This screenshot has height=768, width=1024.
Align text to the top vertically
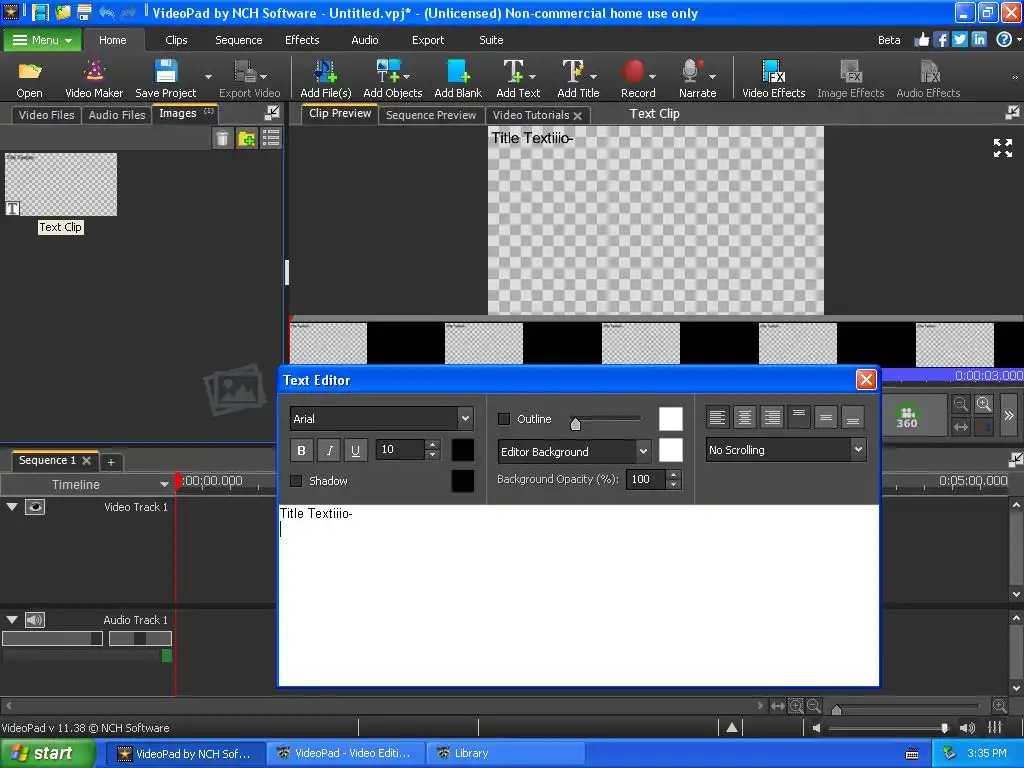point(799,417)
